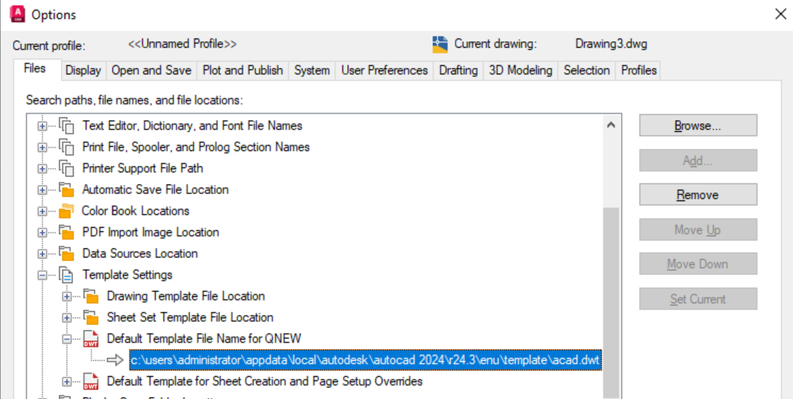
Task: Select the Printer Support File Path label
Action: click(143, 168)
